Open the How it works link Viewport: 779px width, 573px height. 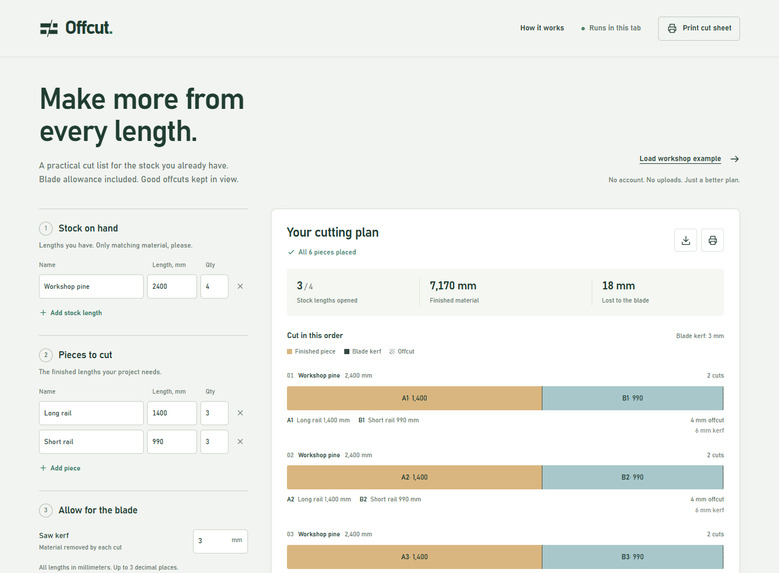pos(542,28)
